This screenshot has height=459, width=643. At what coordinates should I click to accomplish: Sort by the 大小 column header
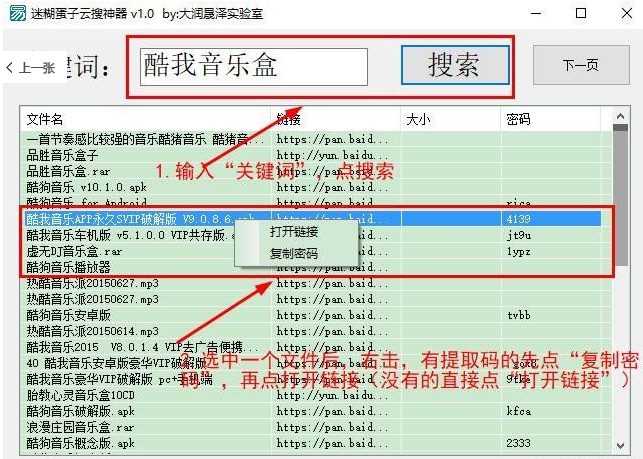[450, 119]
